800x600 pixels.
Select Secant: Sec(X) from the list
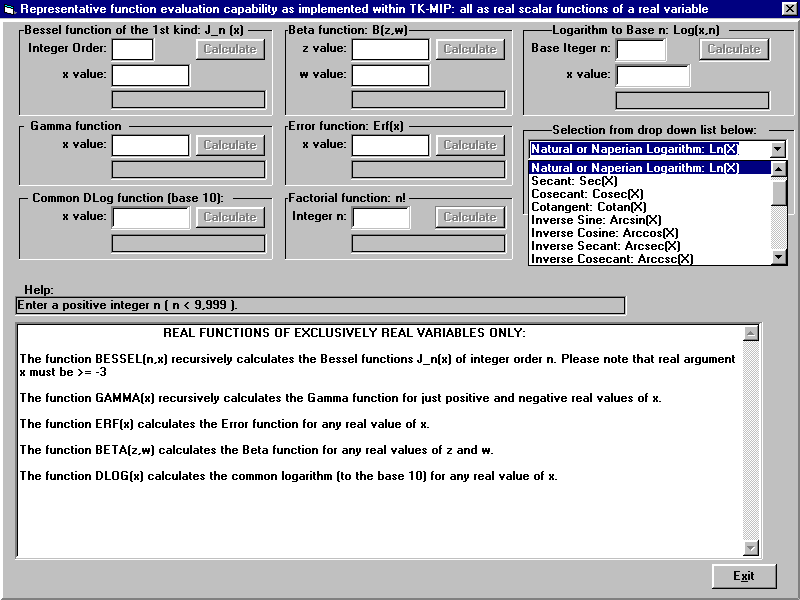coord(650,181)
